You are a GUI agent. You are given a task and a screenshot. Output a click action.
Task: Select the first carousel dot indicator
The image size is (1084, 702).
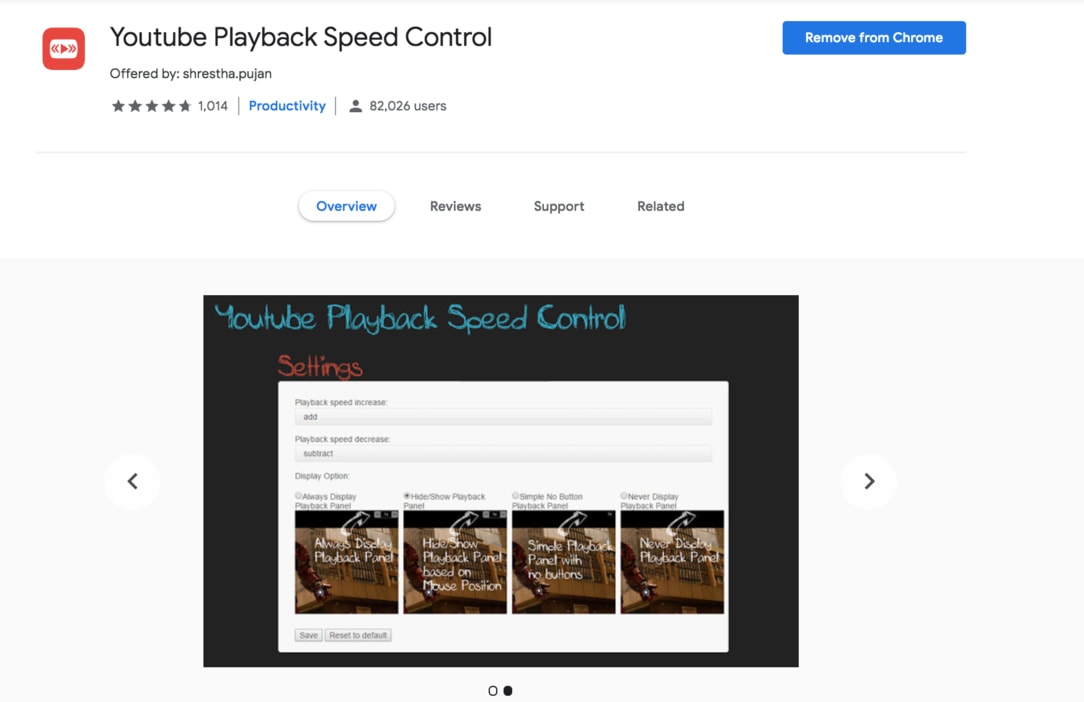click(493, 691)
